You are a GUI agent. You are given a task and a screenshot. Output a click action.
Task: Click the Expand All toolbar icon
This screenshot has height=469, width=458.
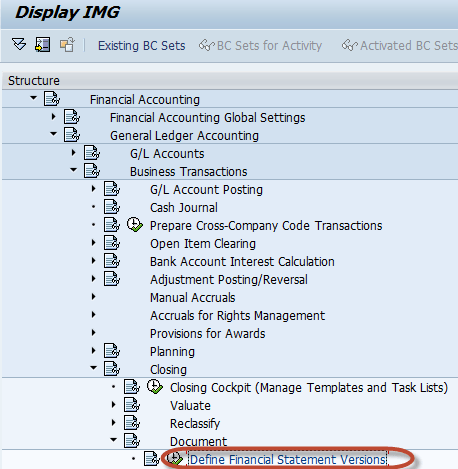(19, 44)
